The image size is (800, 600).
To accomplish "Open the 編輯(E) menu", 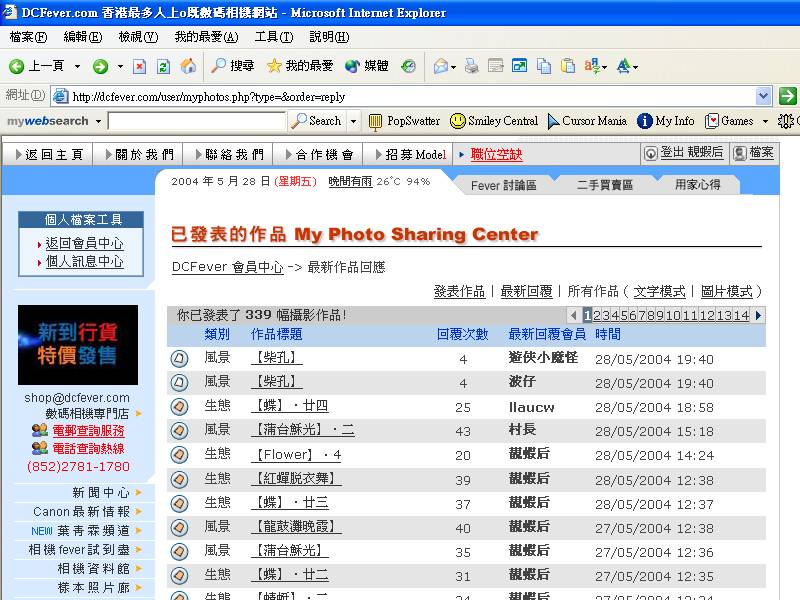I will 83,37.
